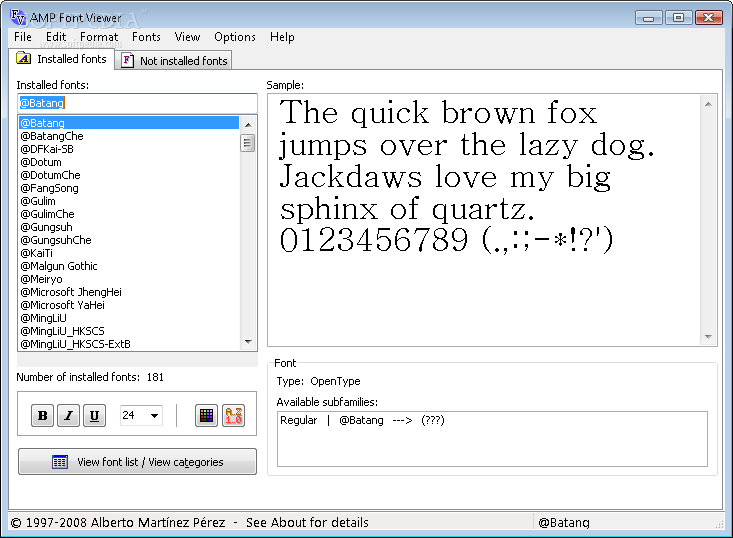
Task: Click the AMP Font Viewer title bar icon
Action: coord(18,17)
